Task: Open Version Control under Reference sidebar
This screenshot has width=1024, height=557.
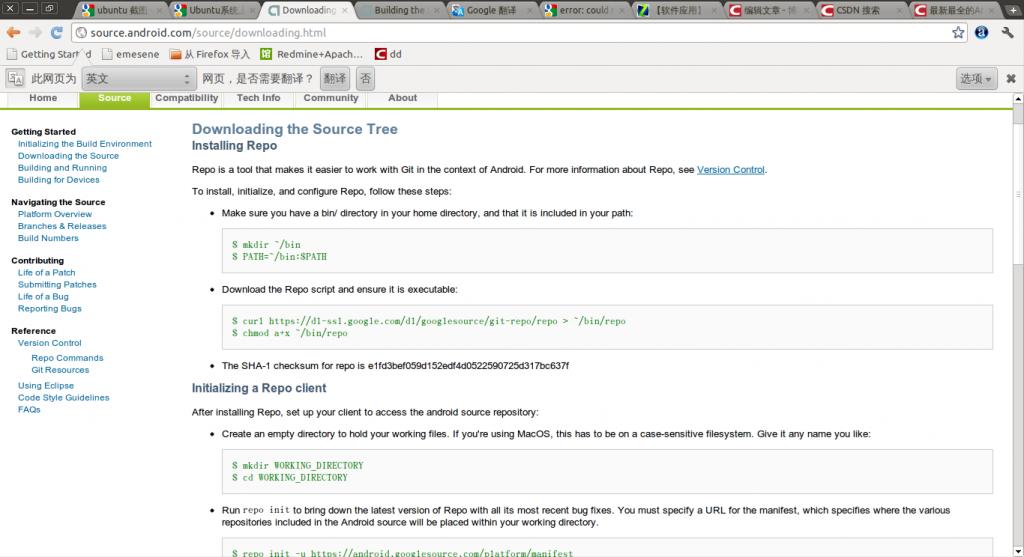Action: [x=50, y=343]
